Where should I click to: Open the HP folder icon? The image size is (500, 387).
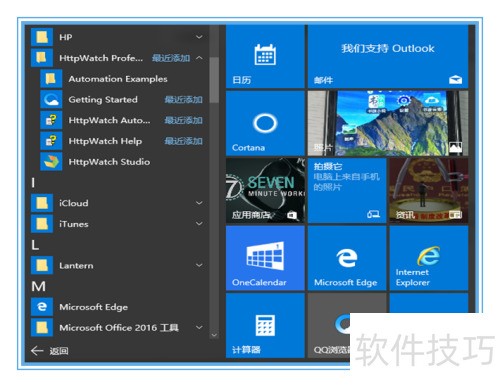tap(42, 37)
